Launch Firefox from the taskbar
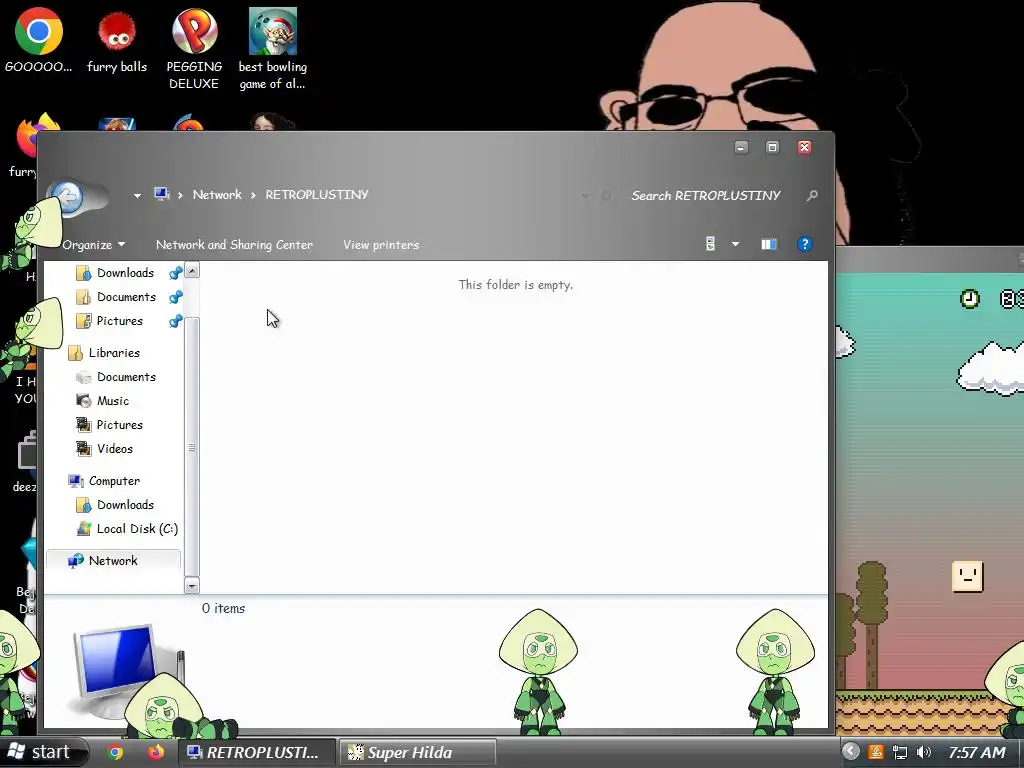The width and height of the screenshot is (1024, 768). coord(155,752)
